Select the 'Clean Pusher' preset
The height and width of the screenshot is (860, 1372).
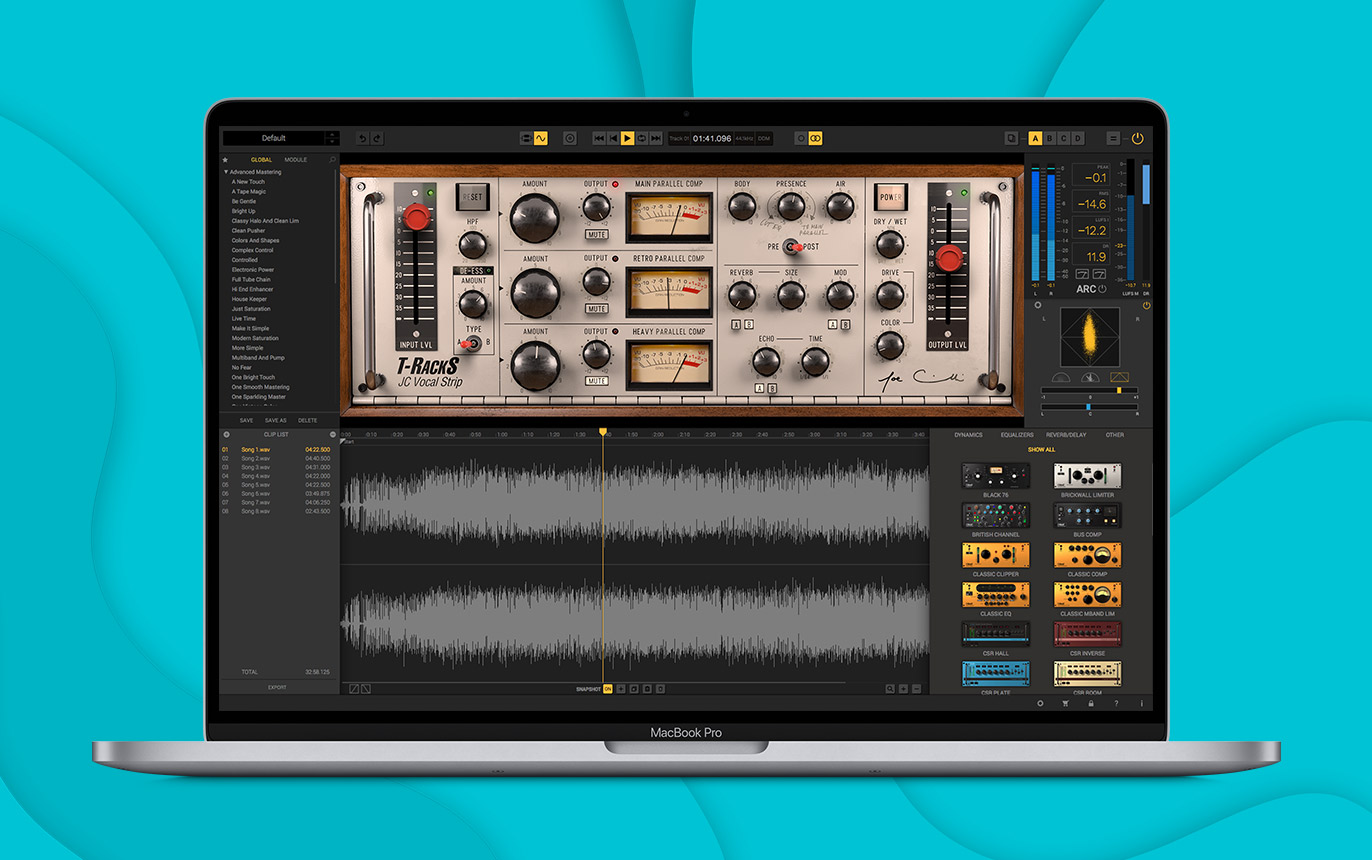[x=249, y=230]
